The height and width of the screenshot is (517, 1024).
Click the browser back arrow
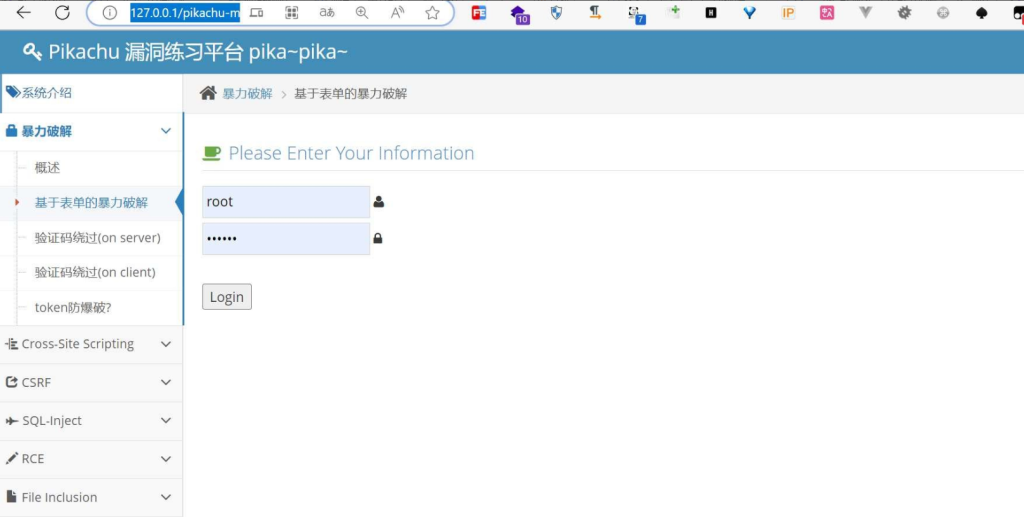23,13
